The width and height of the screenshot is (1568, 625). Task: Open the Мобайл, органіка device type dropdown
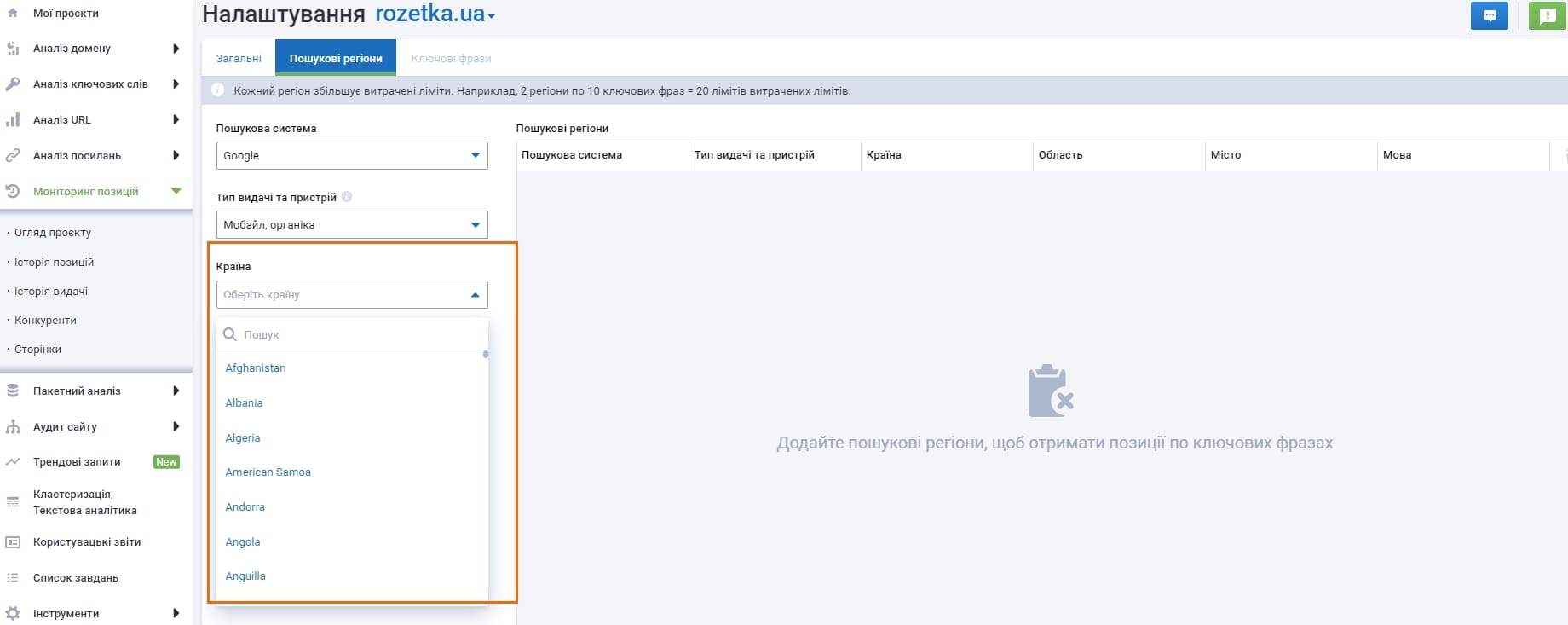point(352,225)
